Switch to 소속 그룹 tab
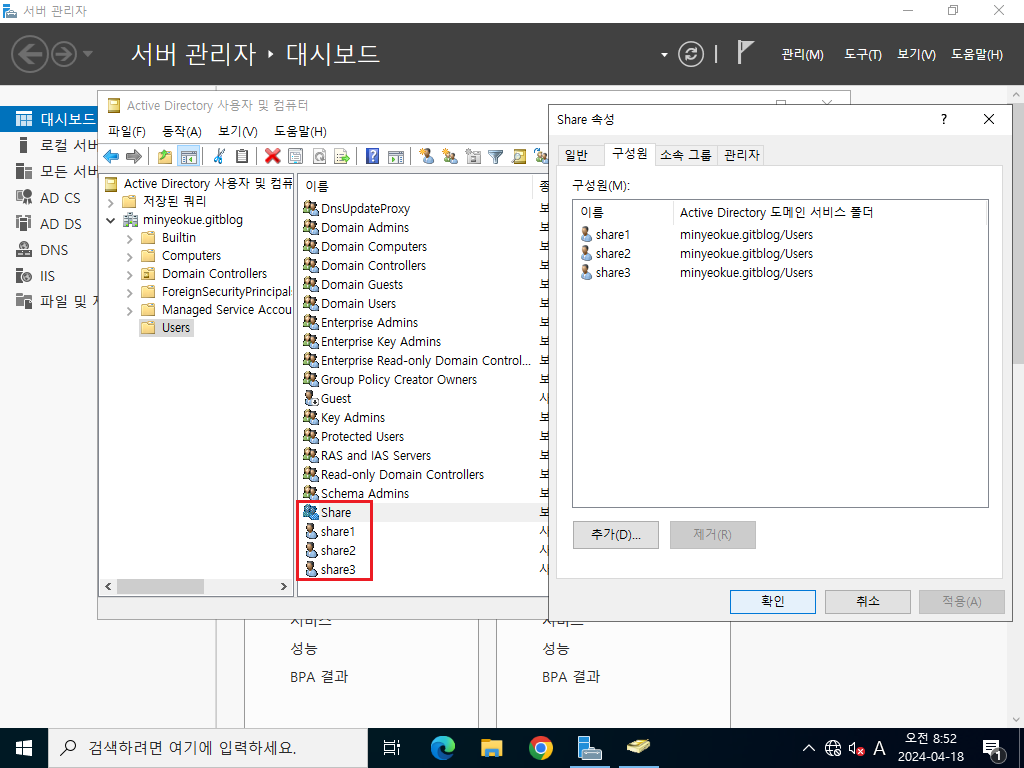 (x=686, y=155)
